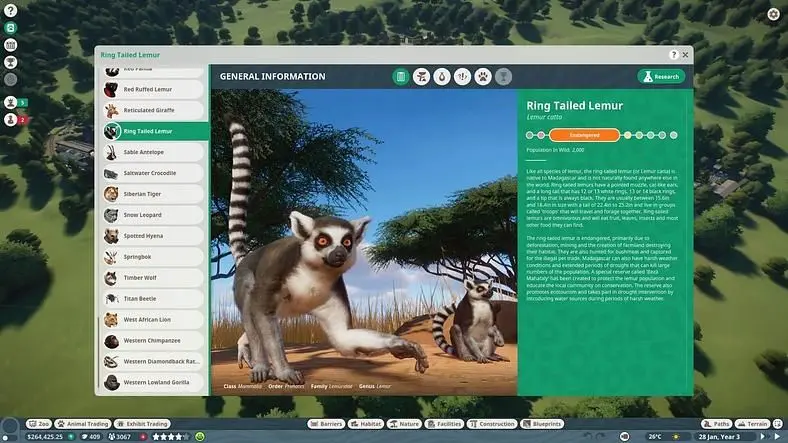Select Western Lowland Gorilla in the list
The image size is (788, 443).
click(x=154, y=382)
